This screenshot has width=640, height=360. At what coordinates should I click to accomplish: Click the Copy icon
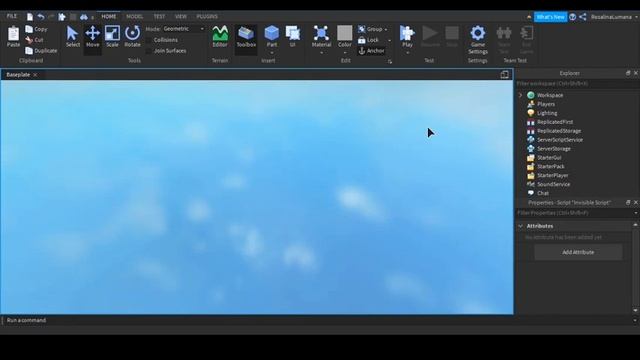point(29,29)
